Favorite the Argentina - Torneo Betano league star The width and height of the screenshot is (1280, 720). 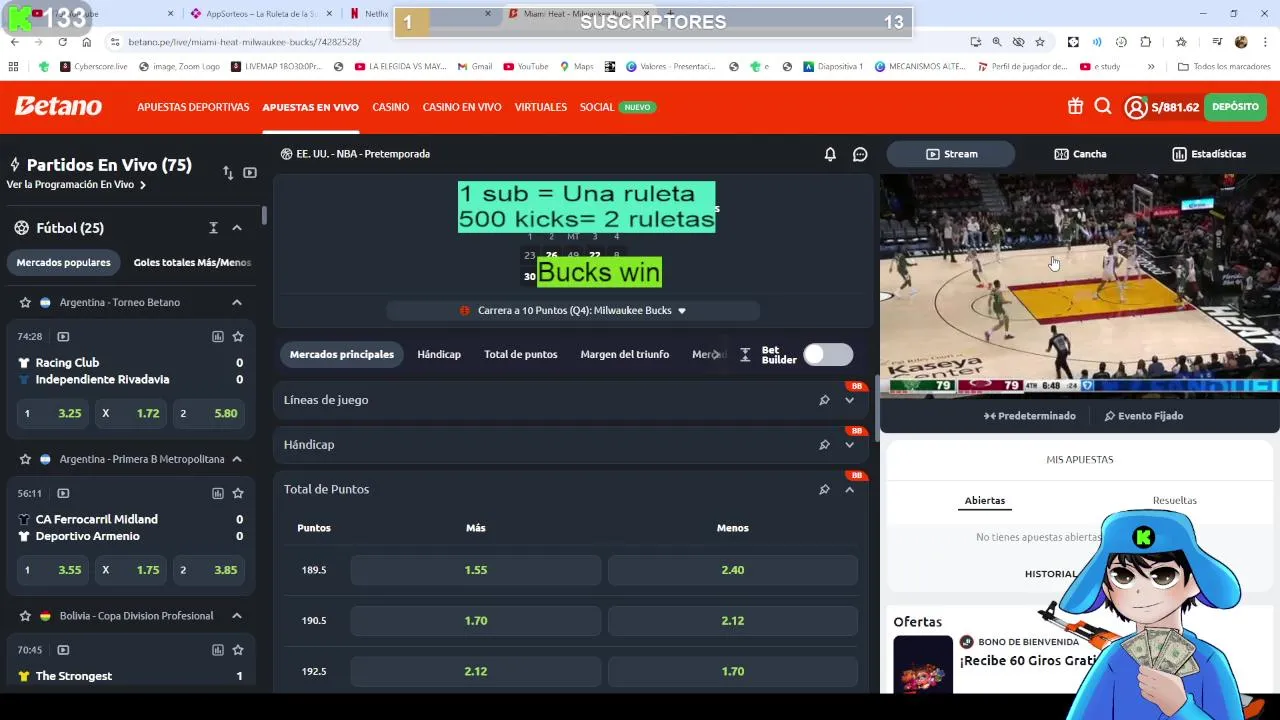point(26,302)
